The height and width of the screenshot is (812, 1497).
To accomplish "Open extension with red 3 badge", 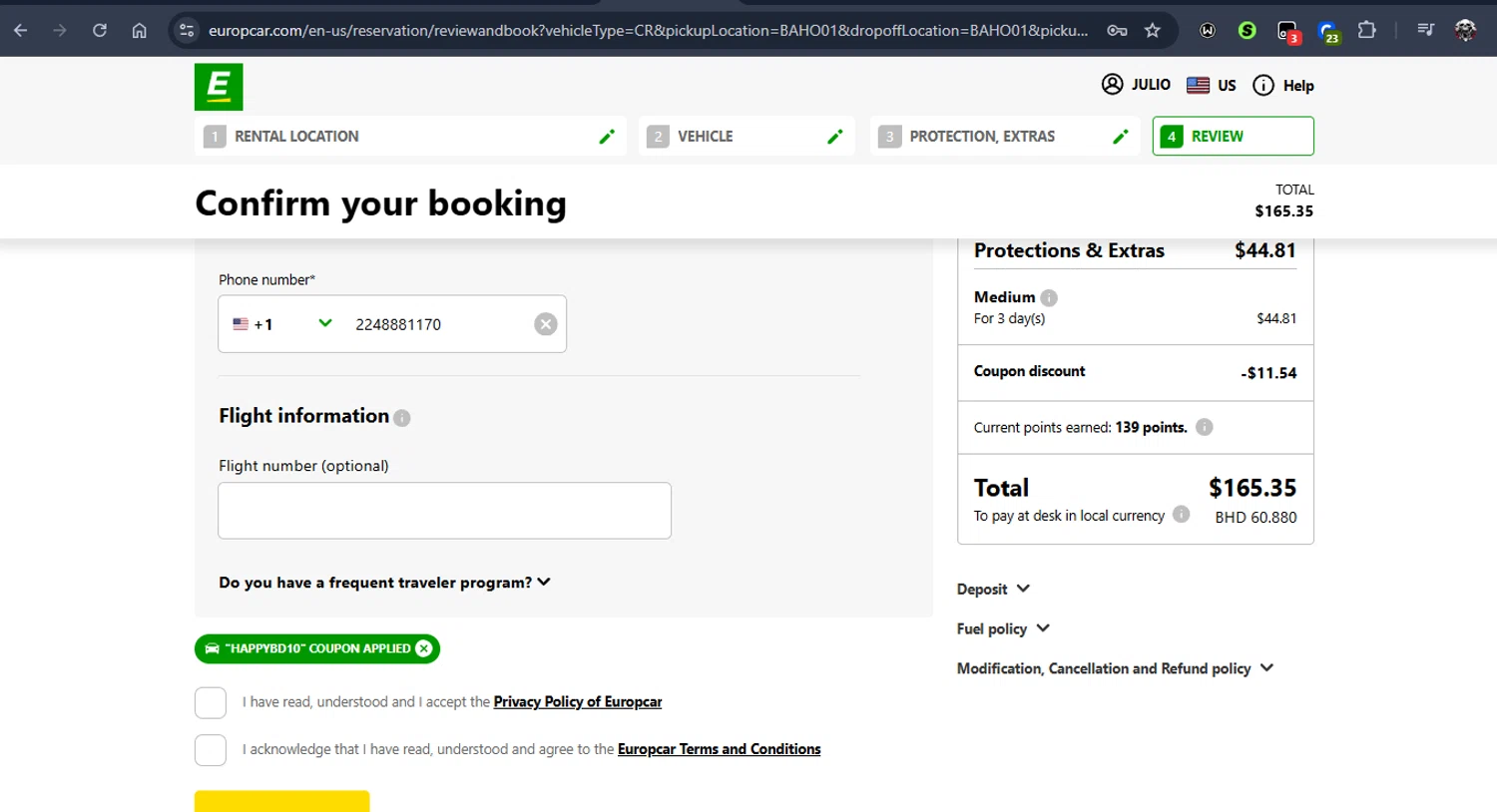I will [1288, 32].
